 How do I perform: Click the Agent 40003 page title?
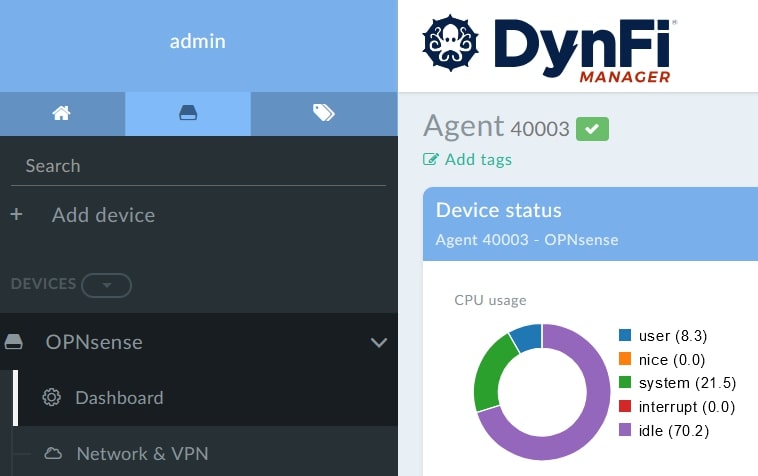pyautogui.click(x=496, y=127)
